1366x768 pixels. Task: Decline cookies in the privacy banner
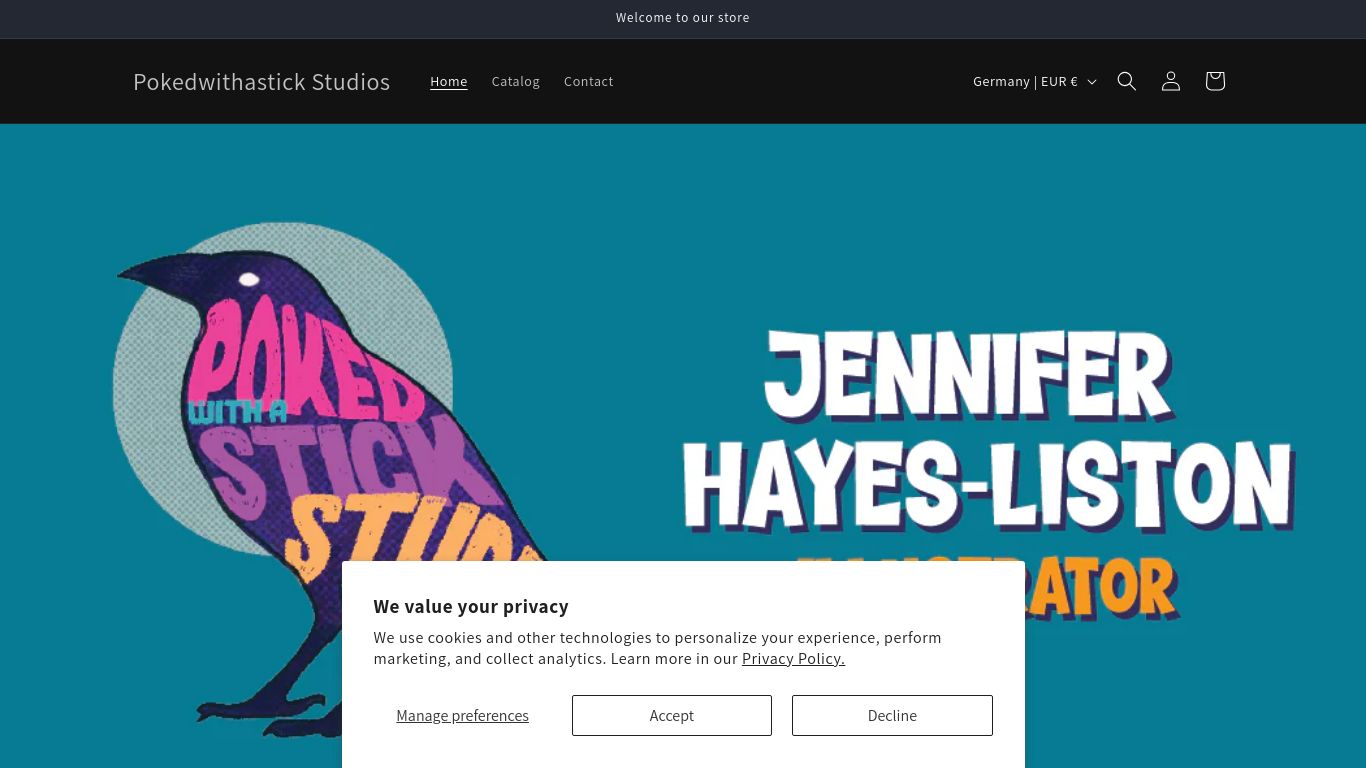tap(892, 715)
